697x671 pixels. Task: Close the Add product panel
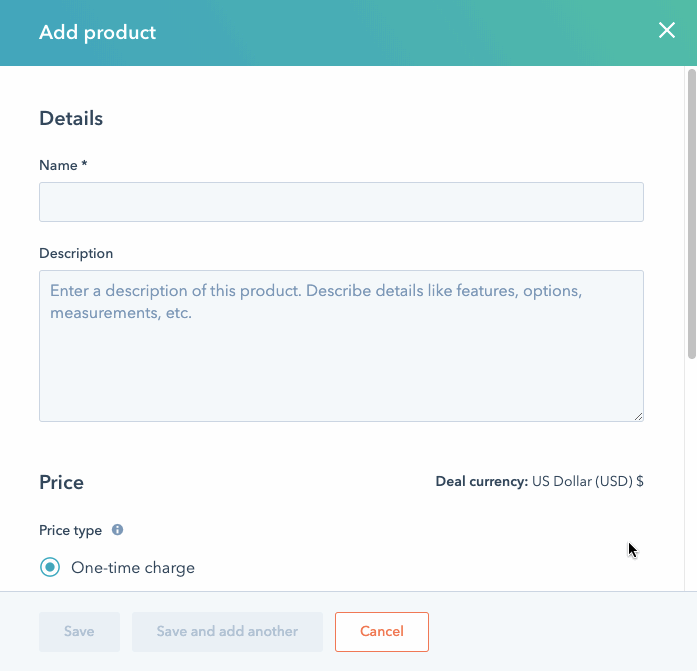(667, 31)
